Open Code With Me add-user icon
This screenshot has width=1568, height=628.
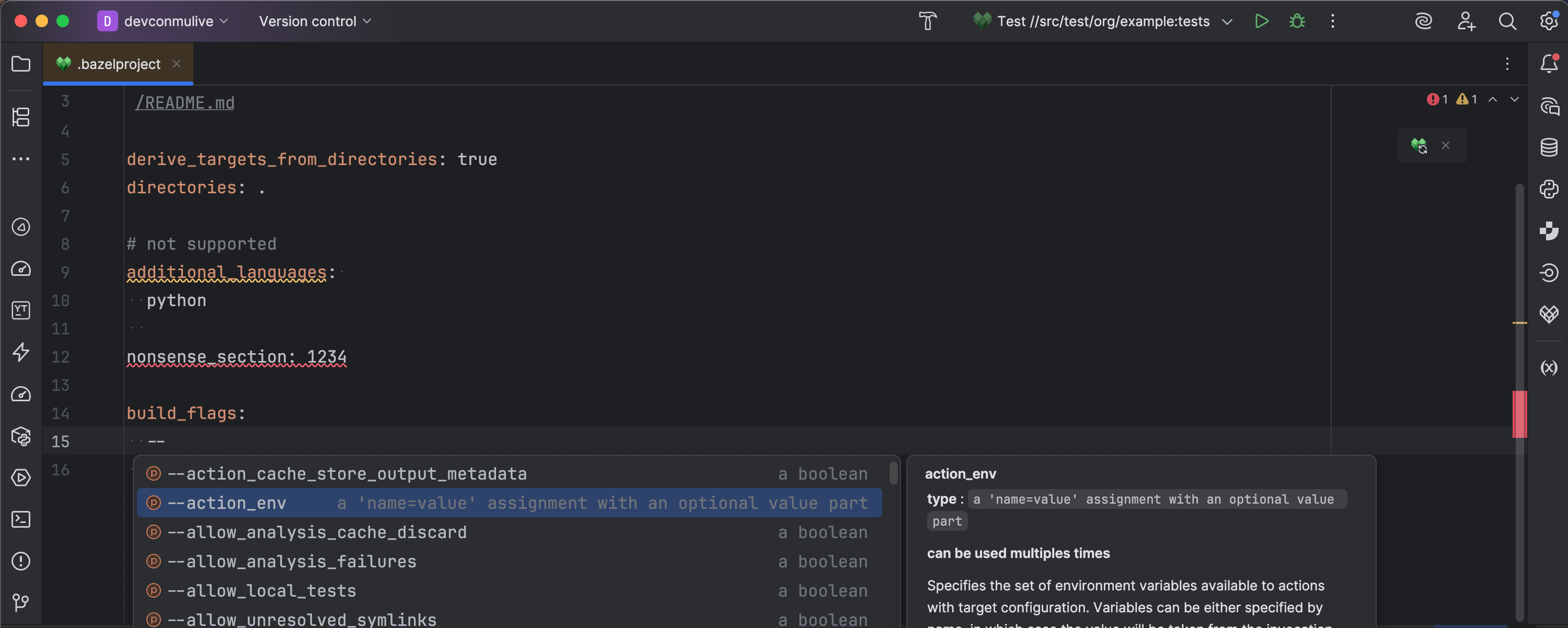point(1466,21)
